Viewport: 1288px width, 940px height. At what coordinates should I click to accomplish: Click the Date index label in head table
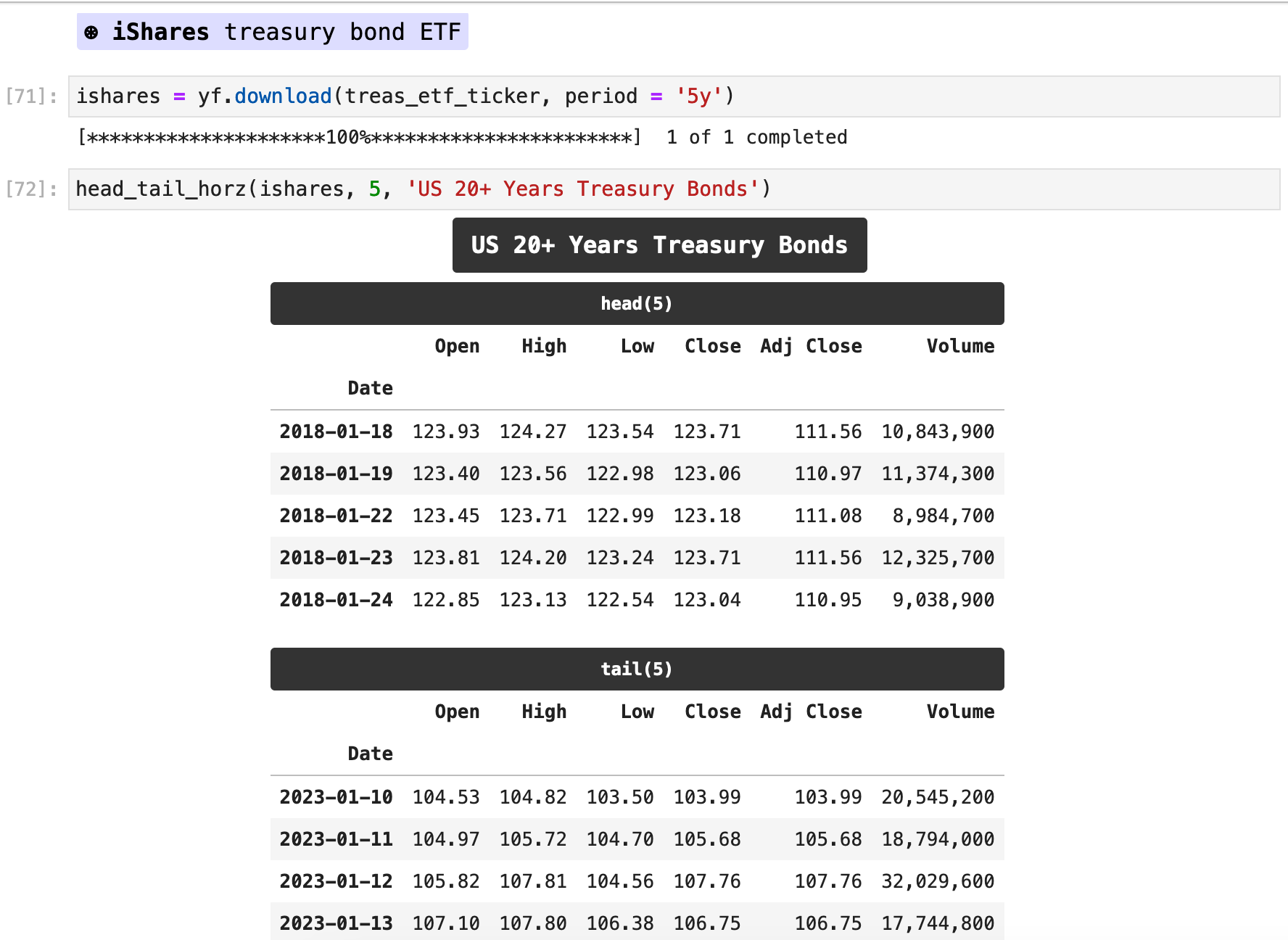coord(370,389)
